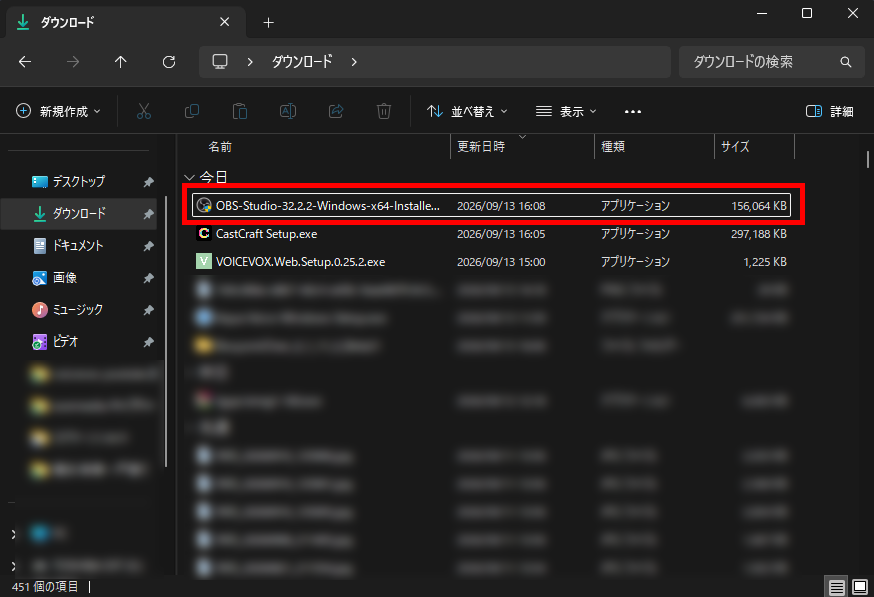
Task: Open 新規作成 dropdown
Action: pos(59,111)
